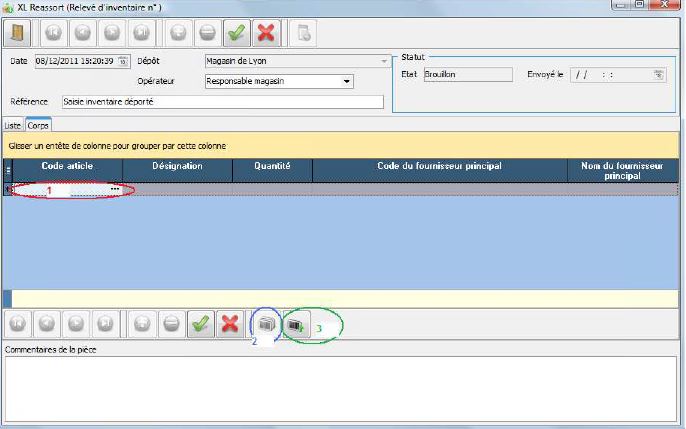Cancel the line with bottom red X

click(231, 324)
